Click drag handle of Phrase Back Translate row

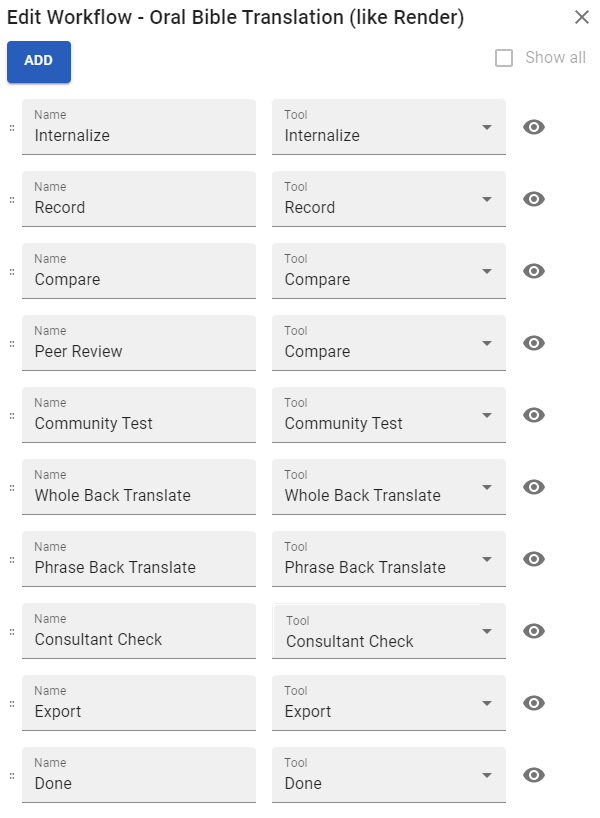tap(12, 560)
